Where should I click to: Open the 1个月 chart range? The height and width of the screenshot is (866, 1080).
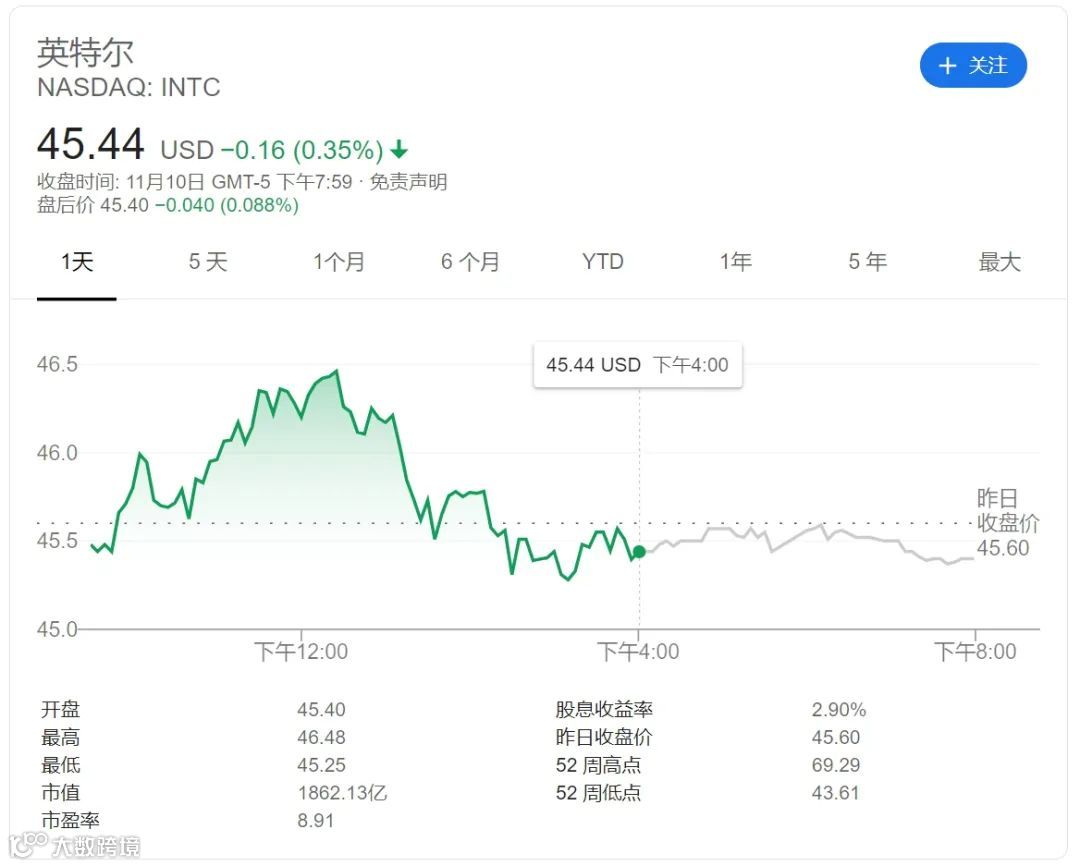(339, 262)
